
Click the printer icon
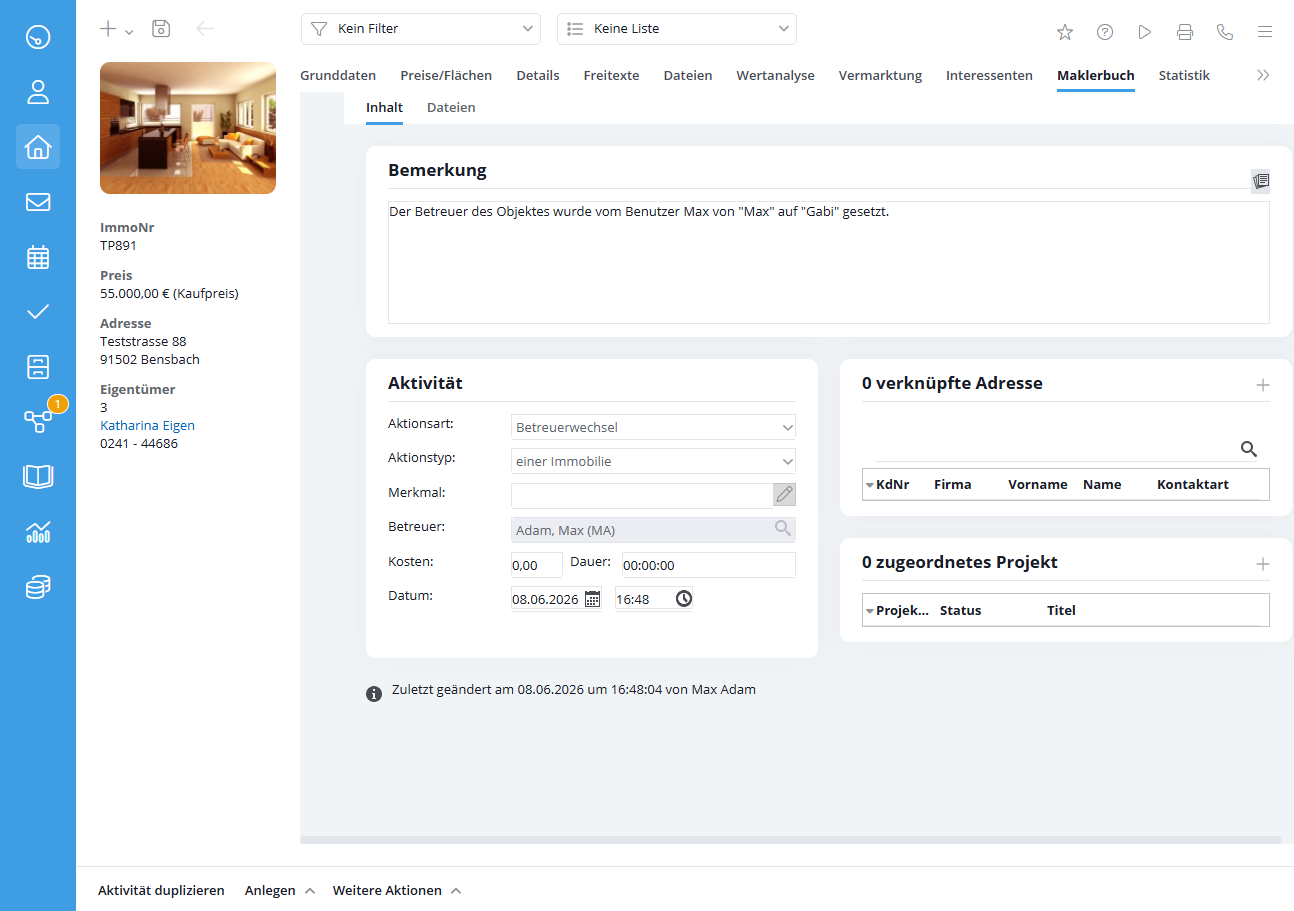[x=1185, y=32]
